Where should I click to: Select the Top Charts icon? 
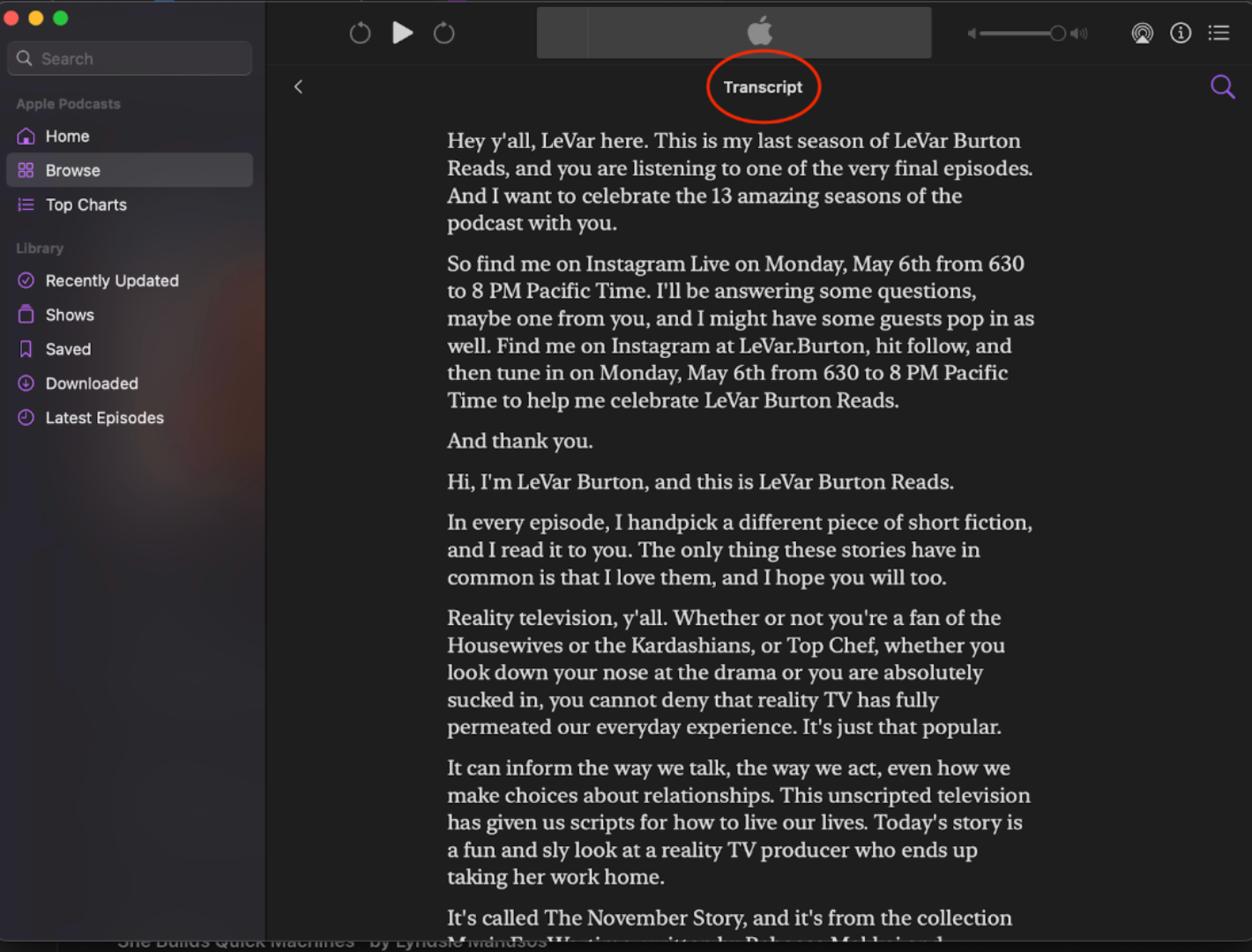(x=26, y=205)
